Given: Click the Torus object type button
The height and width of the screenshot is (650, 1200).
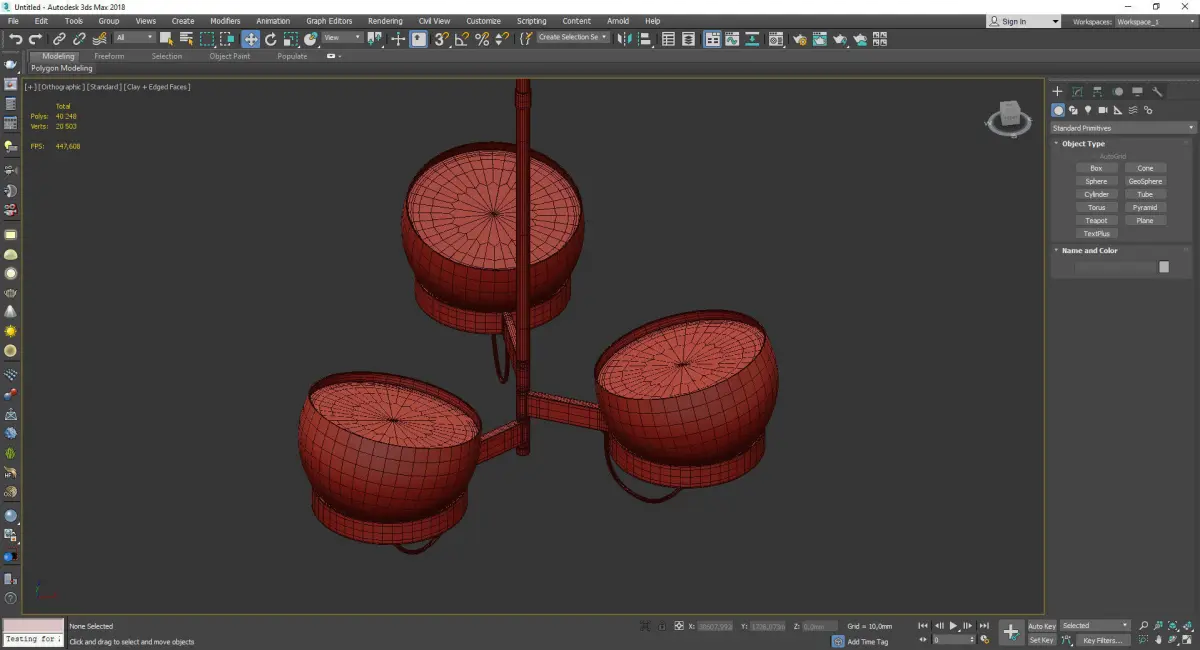Looking at the screenshot, I should (x=1096, y=207).
